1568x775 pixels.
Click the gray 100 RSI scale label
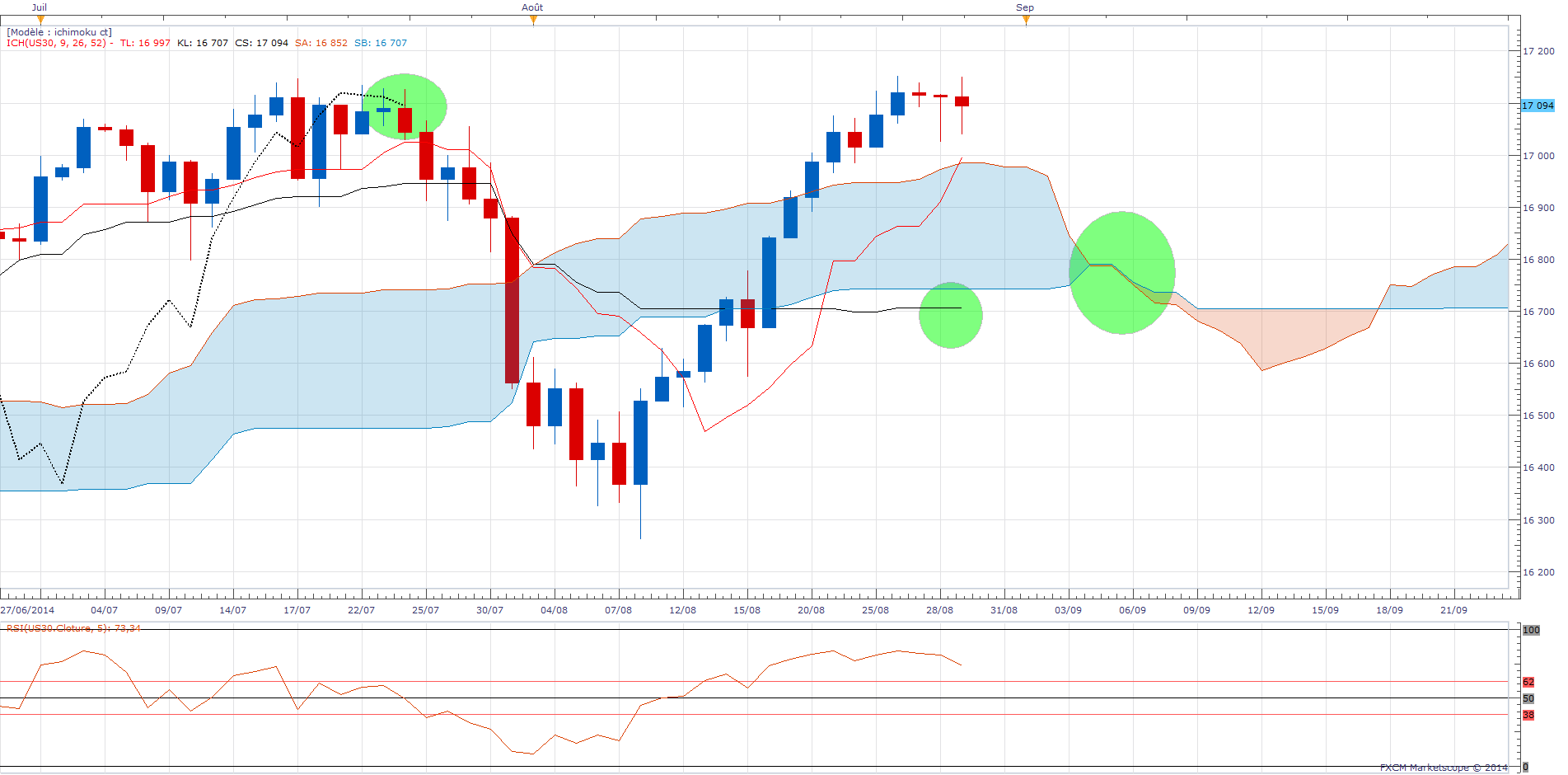pyautogui.click(x=1531, y=630)
